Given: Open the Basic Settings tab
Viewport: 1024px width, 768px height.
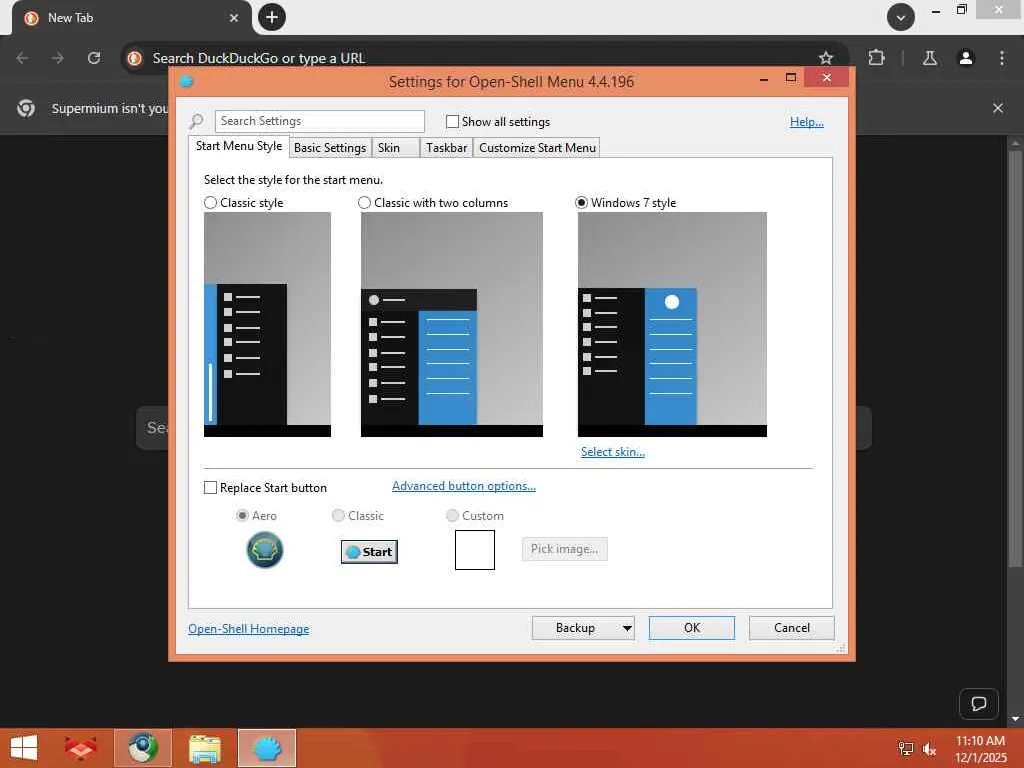Looking at the screenshot, I should pyautogui.click(x=330, y=148).
